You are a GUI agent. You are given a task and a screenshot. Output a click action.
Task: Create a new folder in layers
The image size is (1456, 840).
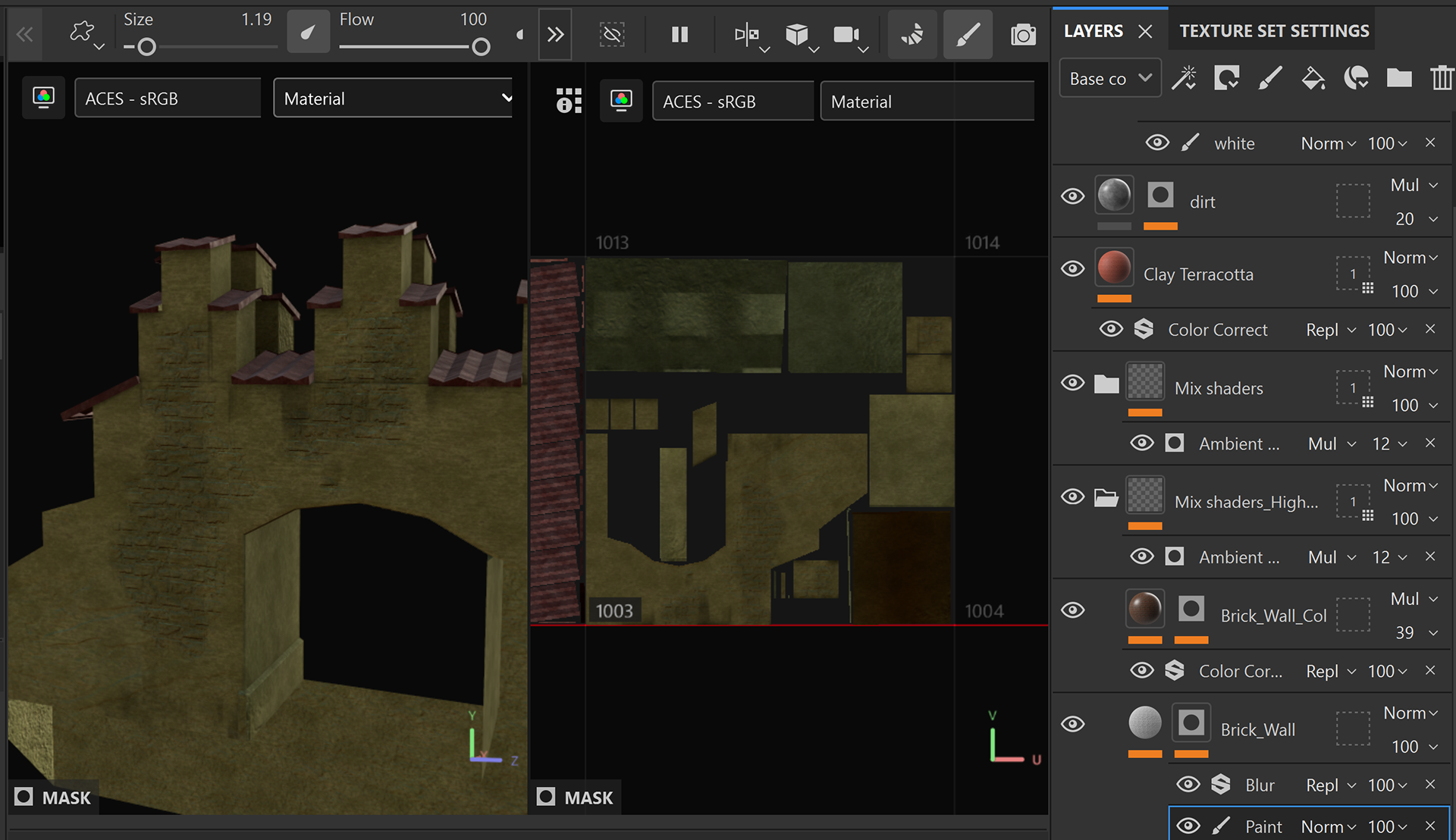1398,78
